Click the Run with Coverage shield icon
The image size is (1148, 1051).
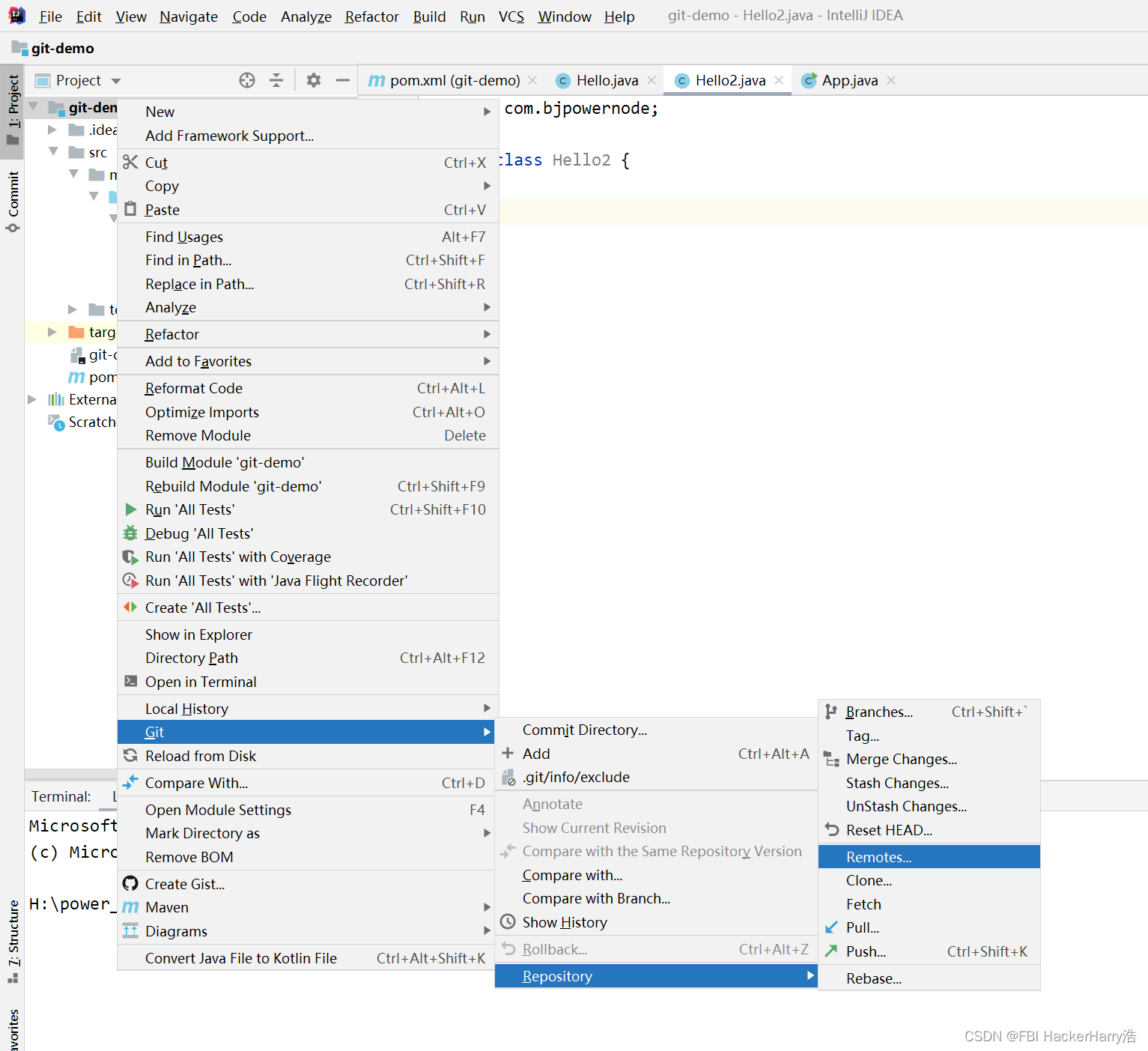[130, 557]
